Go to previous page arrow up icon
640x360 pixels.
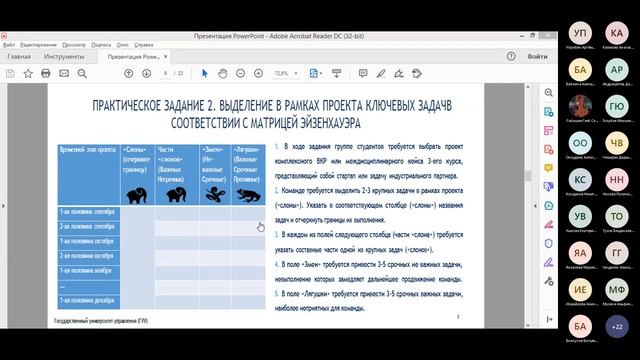click(129, 73)
